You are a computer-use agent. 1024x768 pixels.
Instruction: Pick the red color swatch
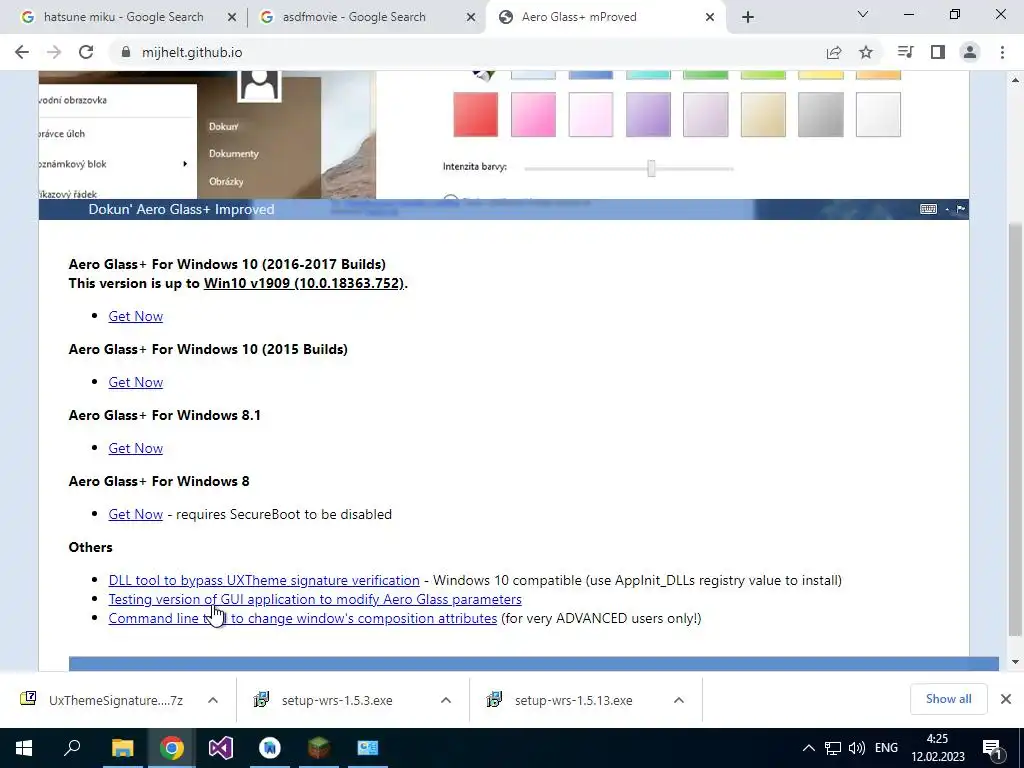[475, 114]
